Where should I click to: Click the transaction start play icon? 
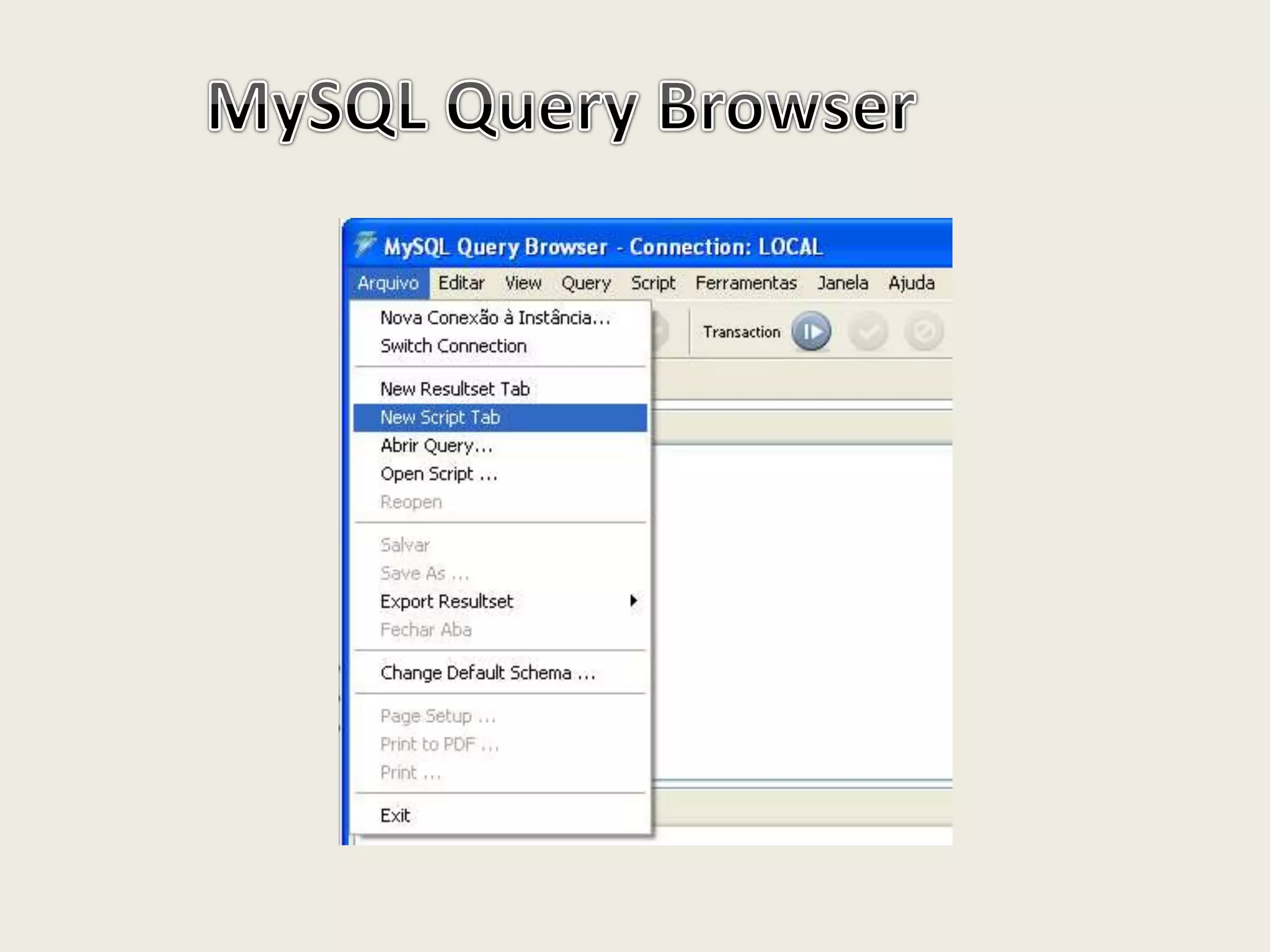pos(811,332)
